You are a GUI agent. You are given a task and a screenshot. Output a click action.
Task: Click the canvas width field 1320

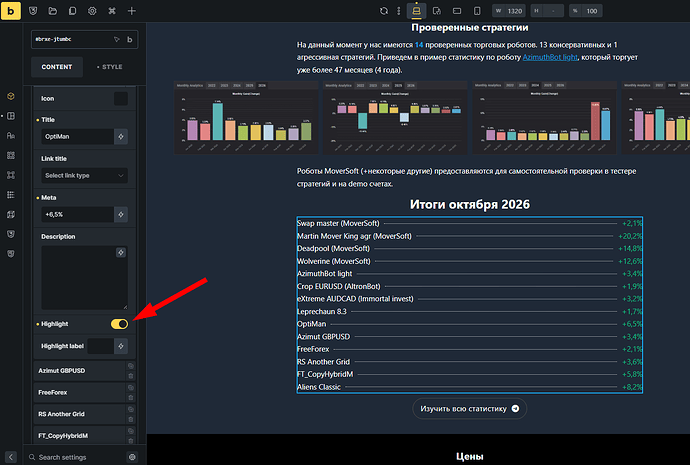(509, 11)
